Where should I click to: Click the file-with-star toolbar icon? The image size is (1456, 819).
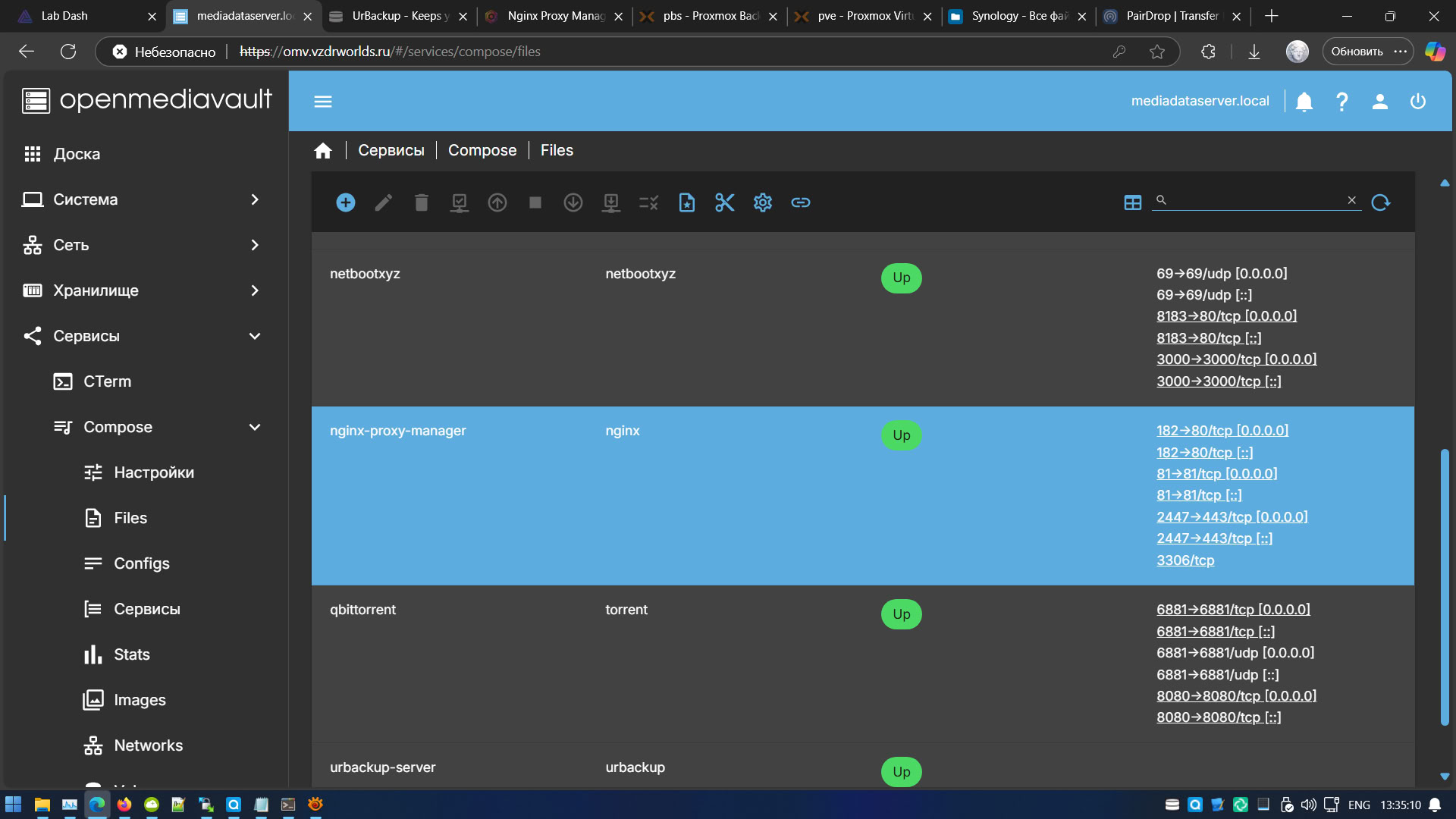[x=686, y=202]
